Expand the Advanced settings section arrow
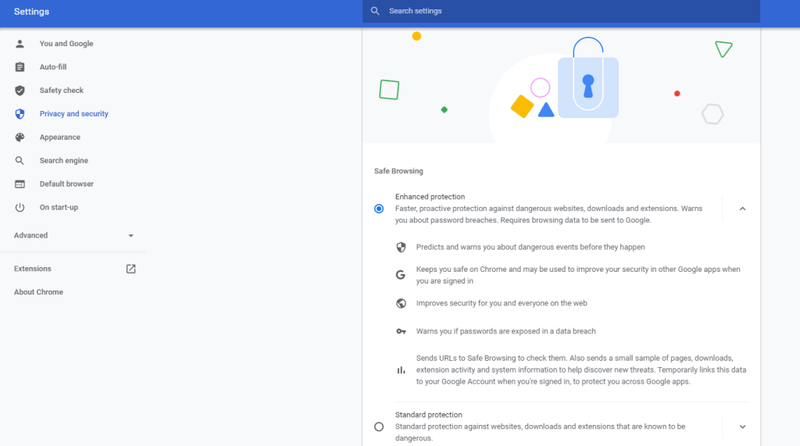 (131, 236)
